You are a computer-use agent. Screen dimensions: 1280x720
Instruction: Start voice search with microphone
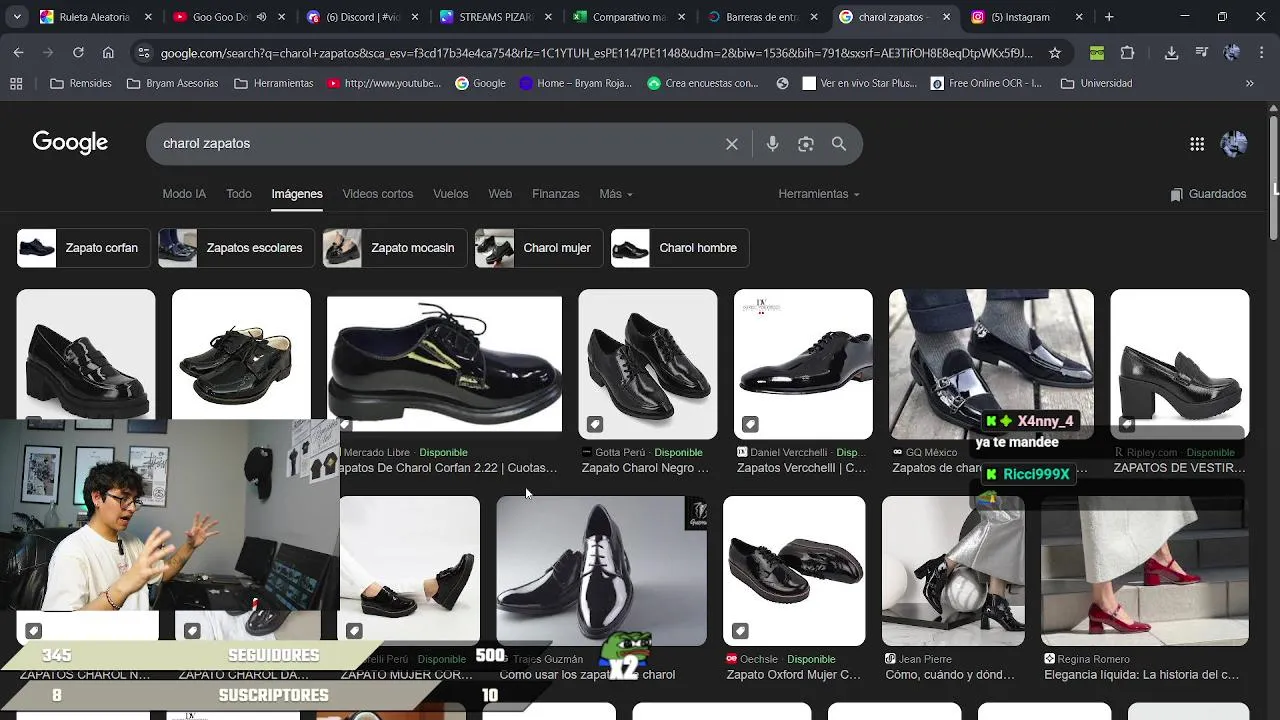pos(772,144)
